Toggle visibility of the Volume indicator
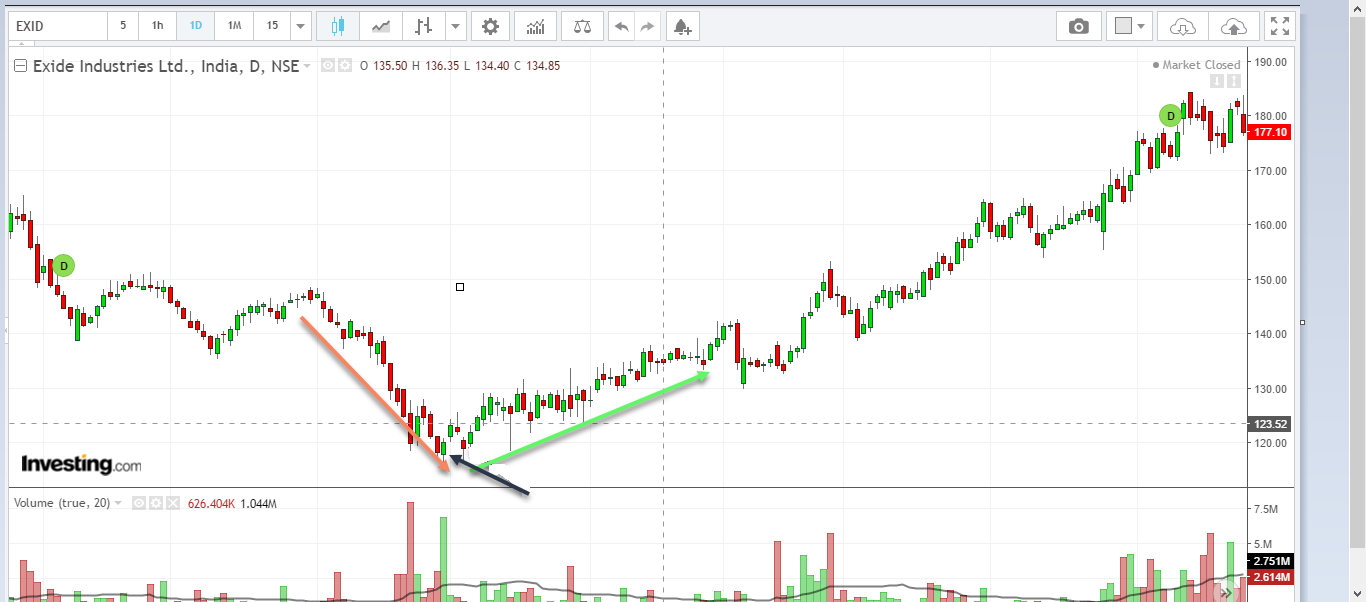1366x602 pixels. pyautogui.click(x=139, y=503)
